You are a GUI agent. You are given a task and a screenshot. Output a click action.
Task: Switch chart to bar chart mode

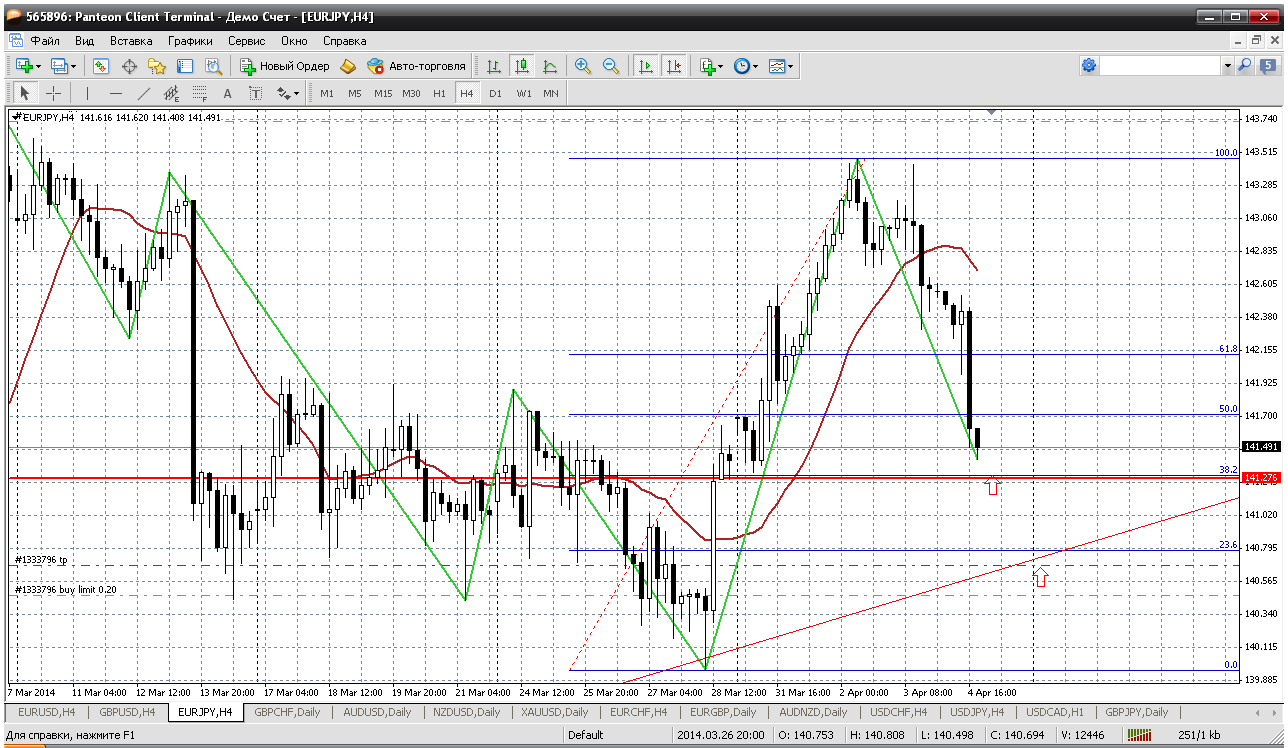(x=494, y=66)
